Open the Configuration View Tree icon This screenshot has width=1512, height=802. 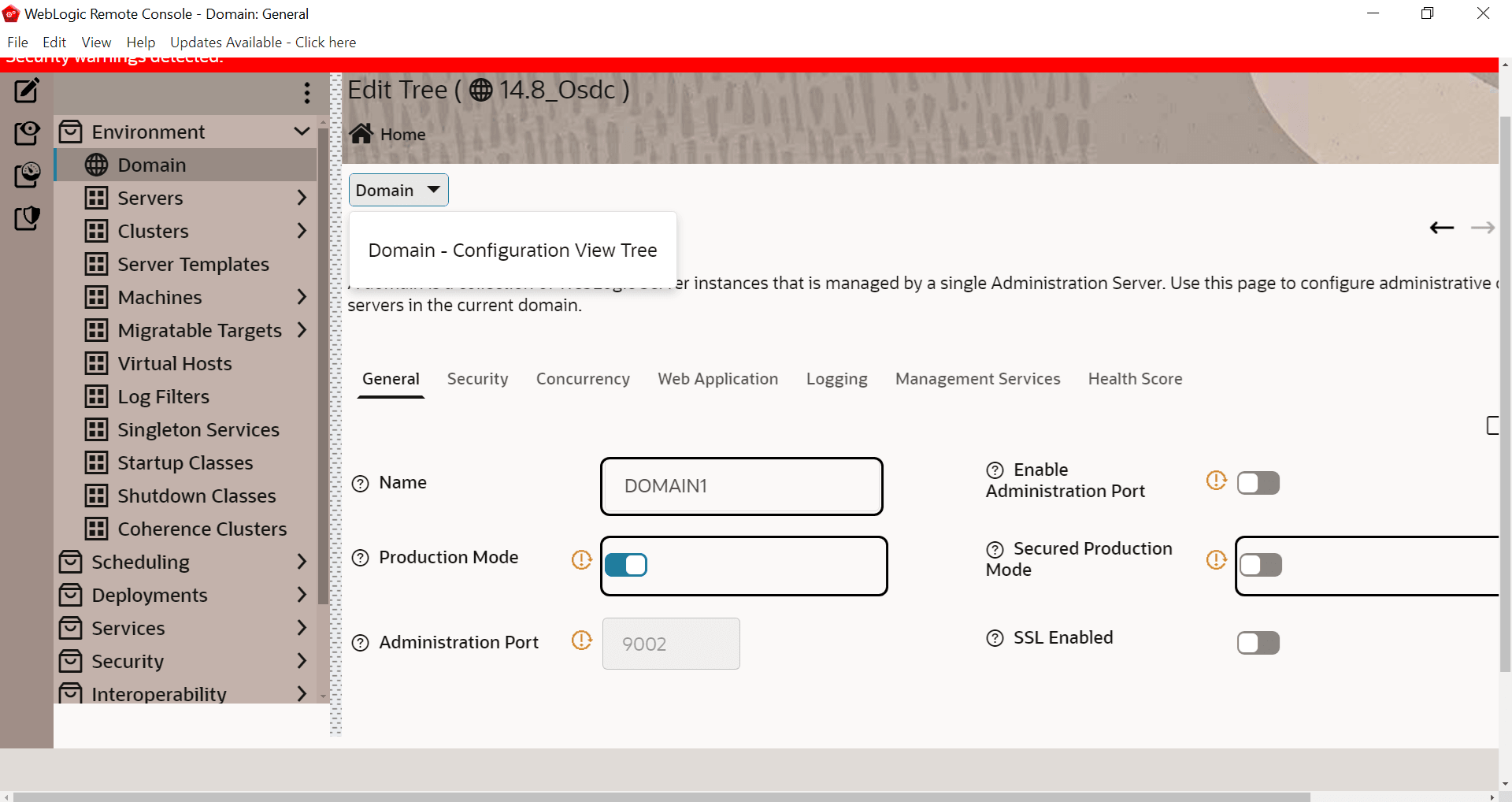pyautogui.click(x=27, y=132)
